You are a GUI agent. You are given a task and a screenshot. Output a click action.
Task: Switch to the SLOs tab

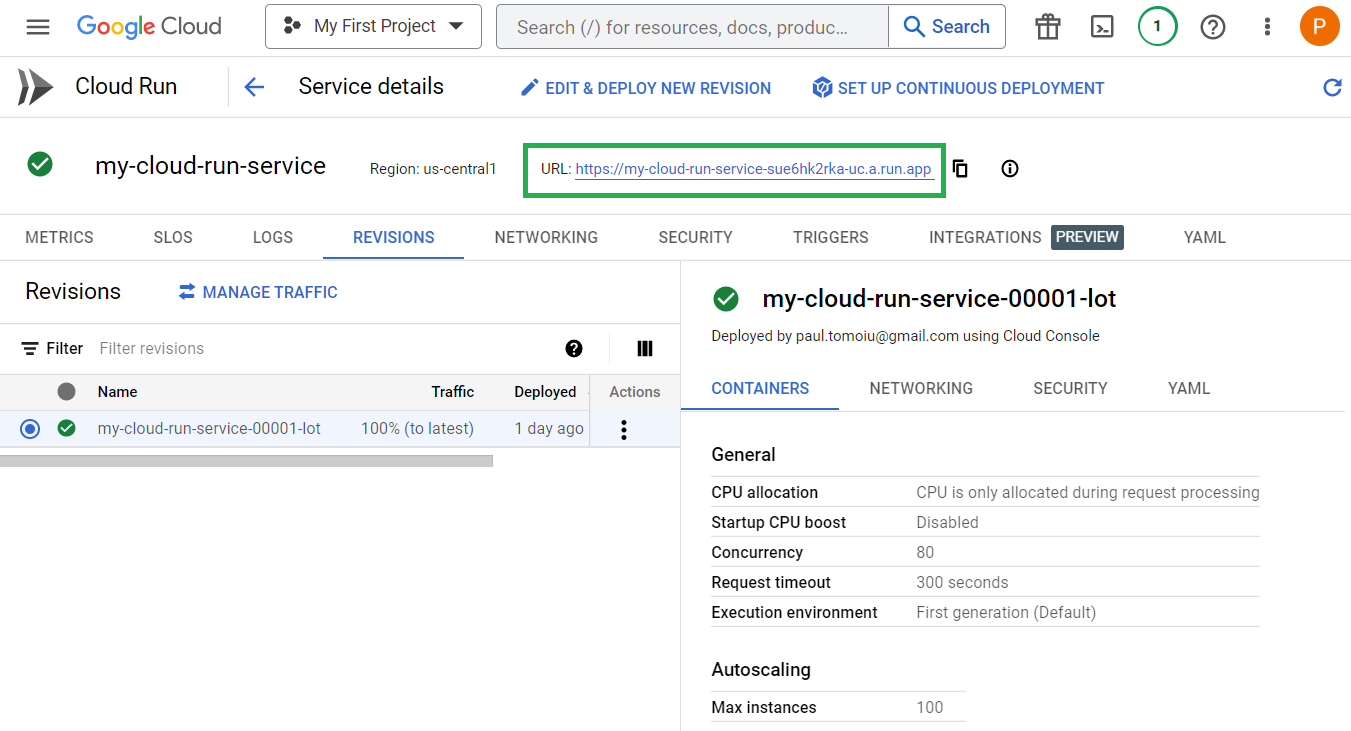point(173,237)
